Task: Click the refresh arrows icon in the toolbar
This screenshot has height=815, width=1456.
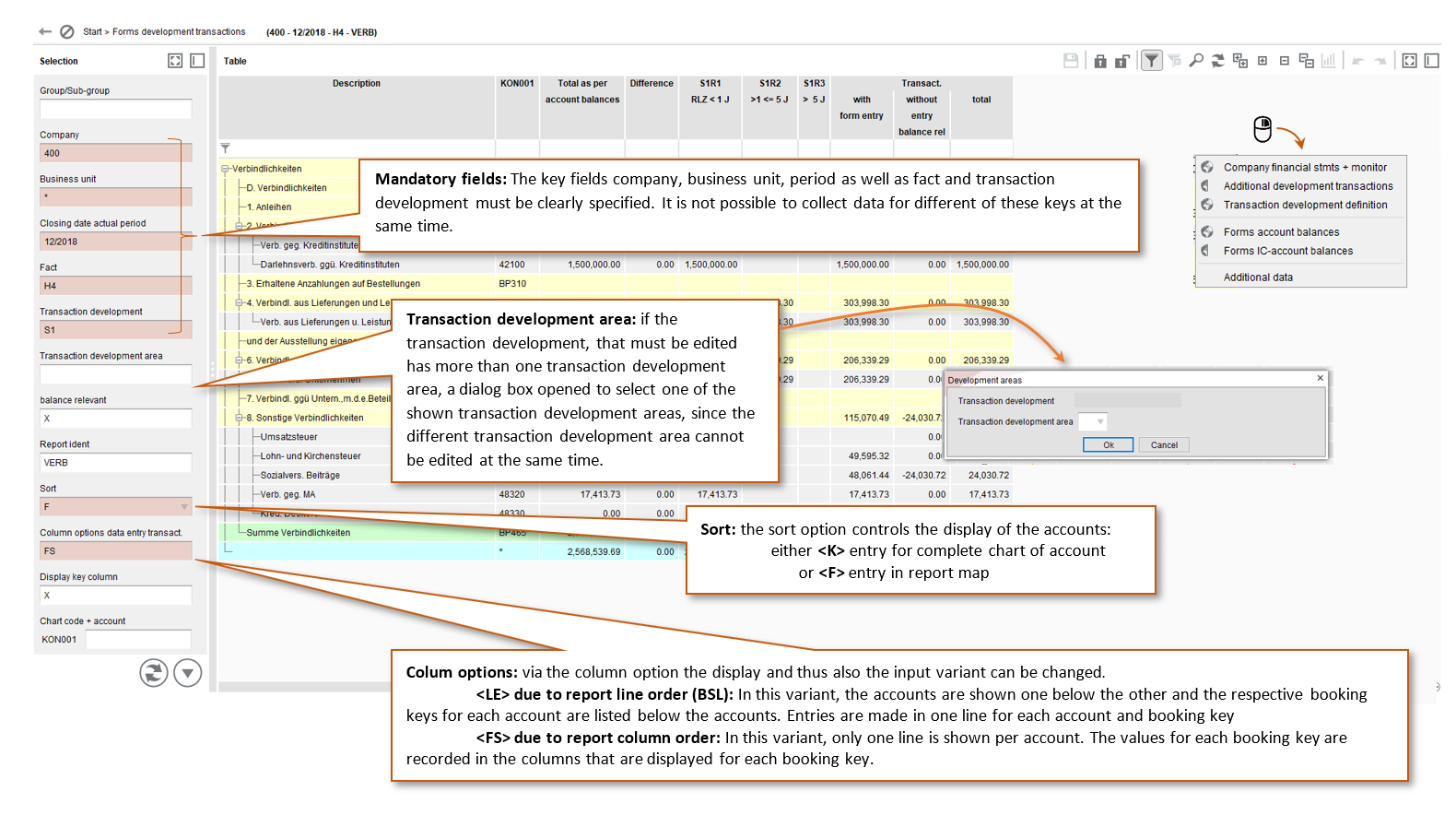Action: pyautogui.click(x=1218, y=61)
